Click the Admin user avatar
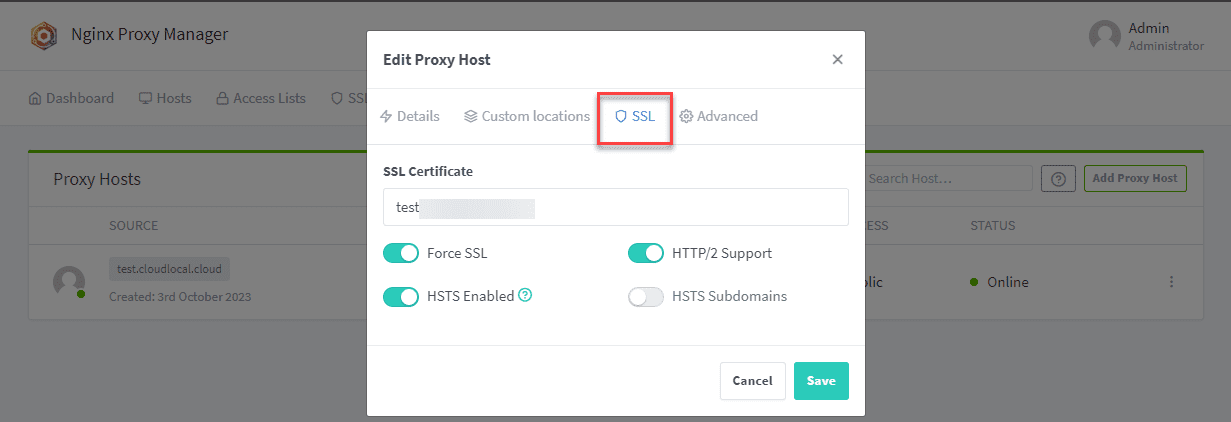 1104,36
